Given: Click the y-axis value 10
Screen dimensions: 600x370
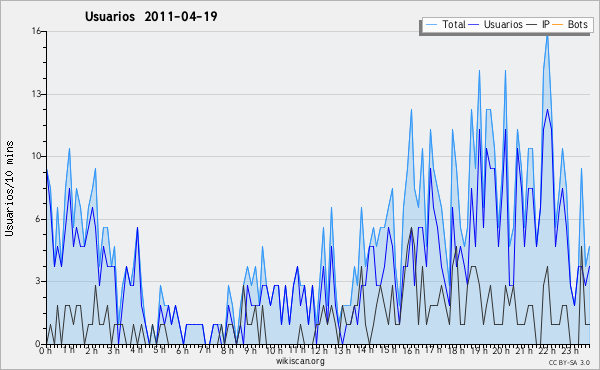Looking at the screenshot, I should coord(36,156).
